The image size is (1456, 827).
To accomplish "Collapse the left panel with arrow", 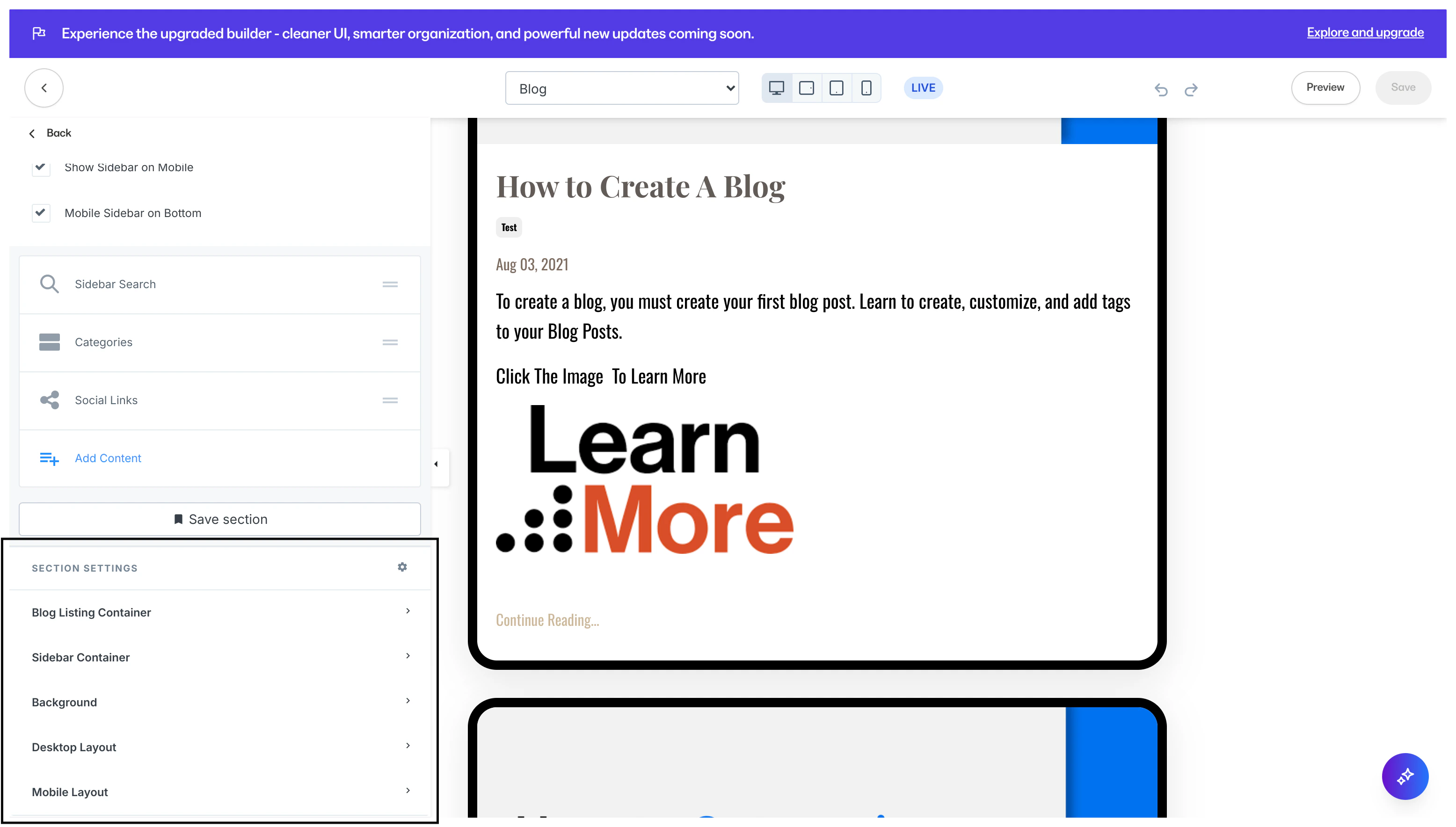I will (437, 464).
